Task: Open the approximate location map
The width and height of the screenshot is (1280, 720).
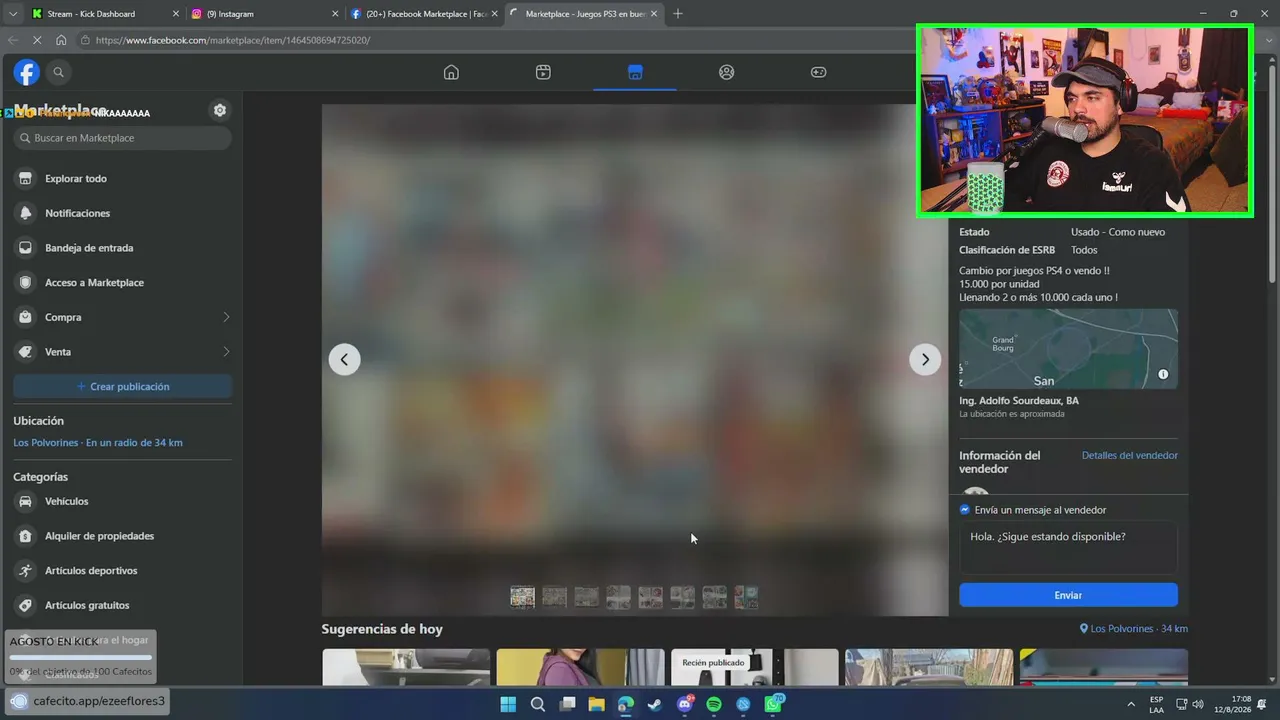Action: point(1068,349)
